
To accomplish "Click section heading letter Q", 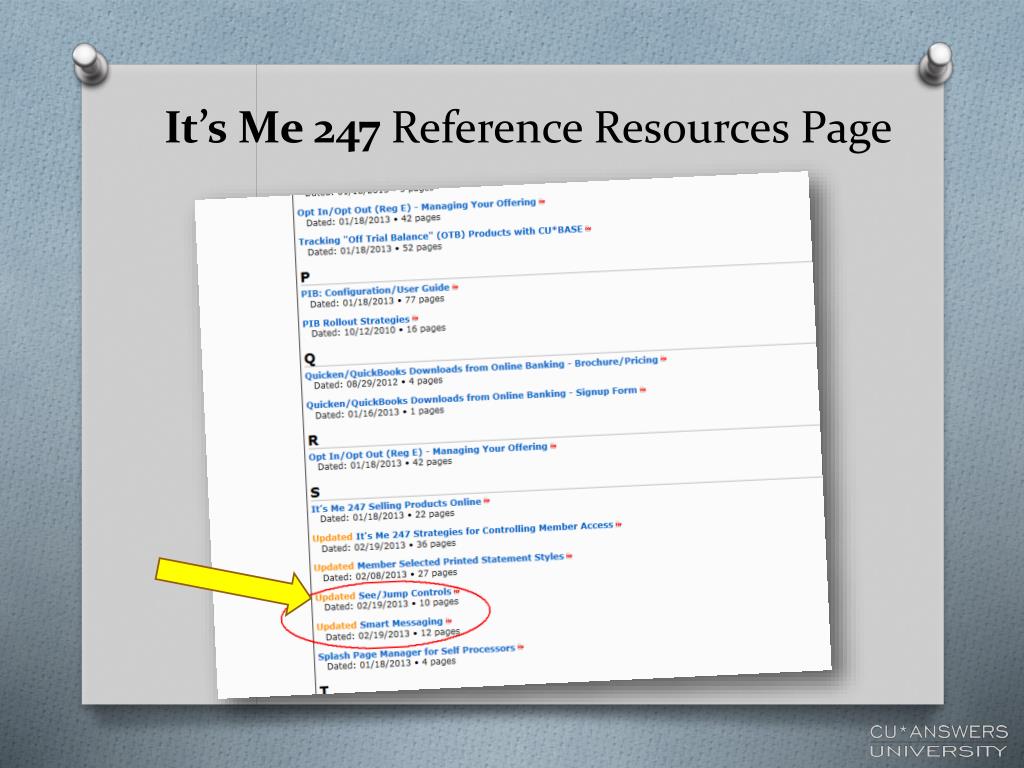I will click(310, 359).
